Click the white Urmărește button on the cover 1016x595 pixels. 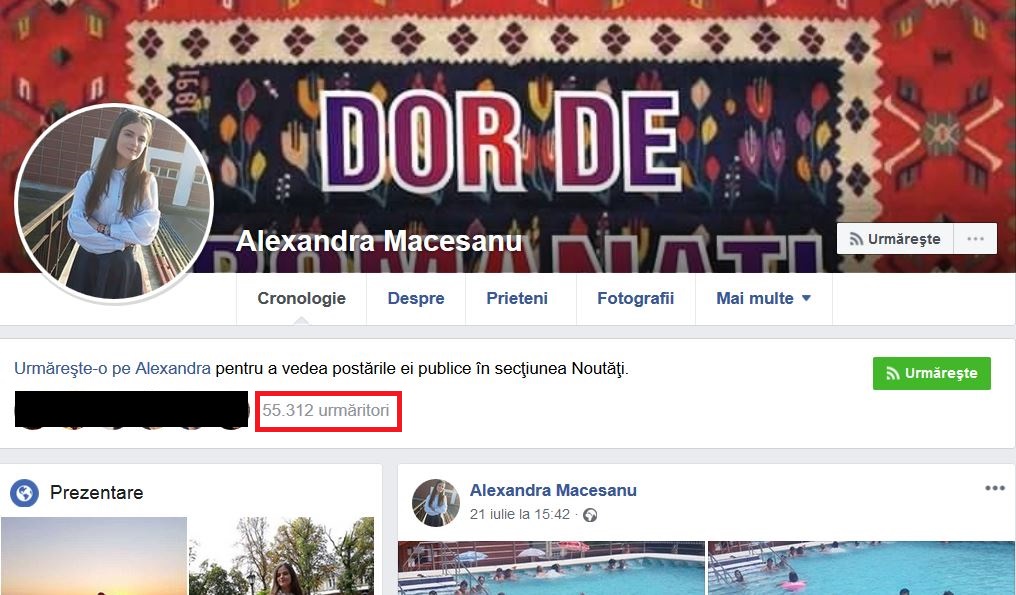point(895,239)
